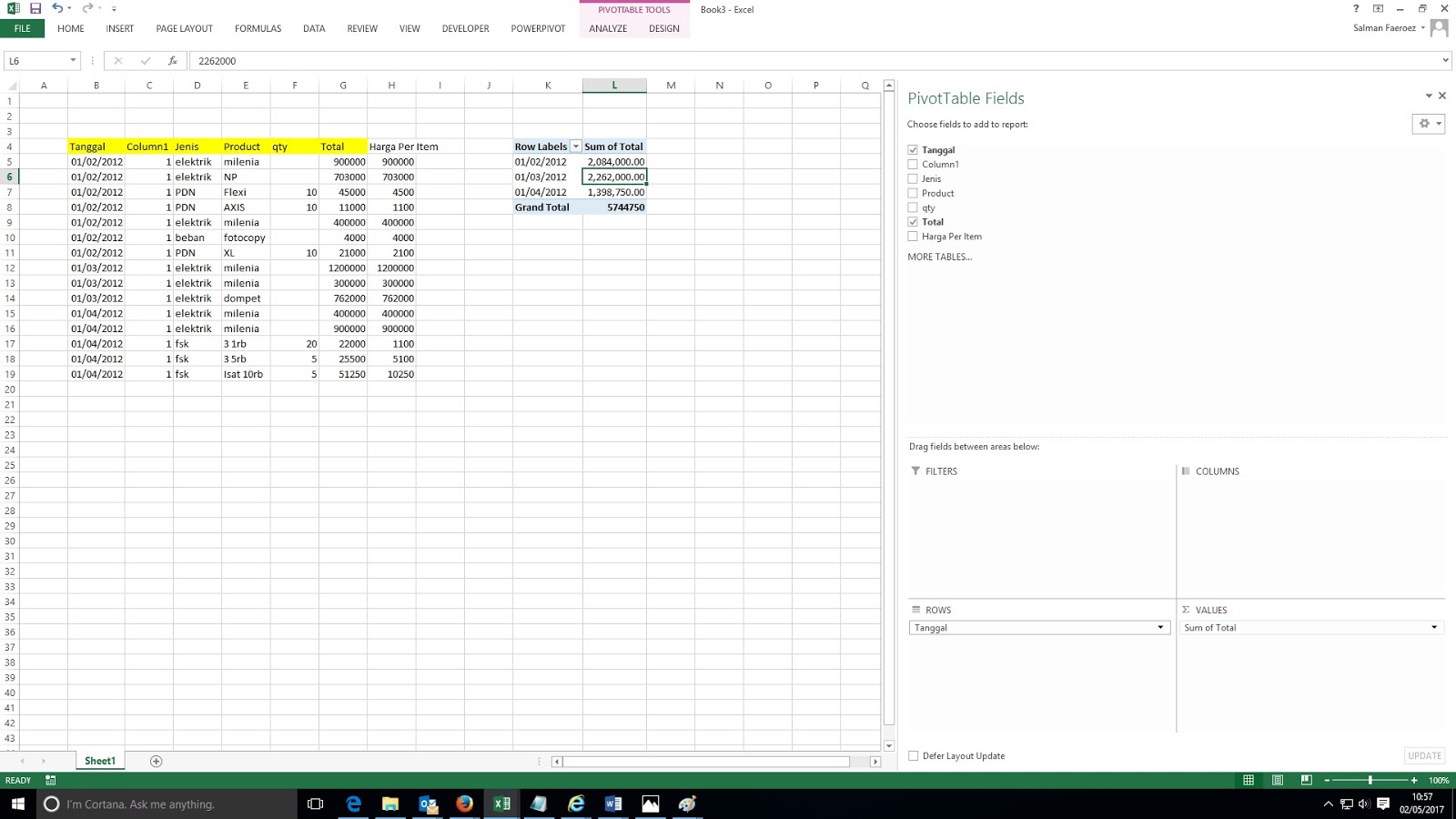This screenshot has width=1456, height=819.
Task: Click the vertical scrollbar down arrow
Action: [x=889, y=745]
